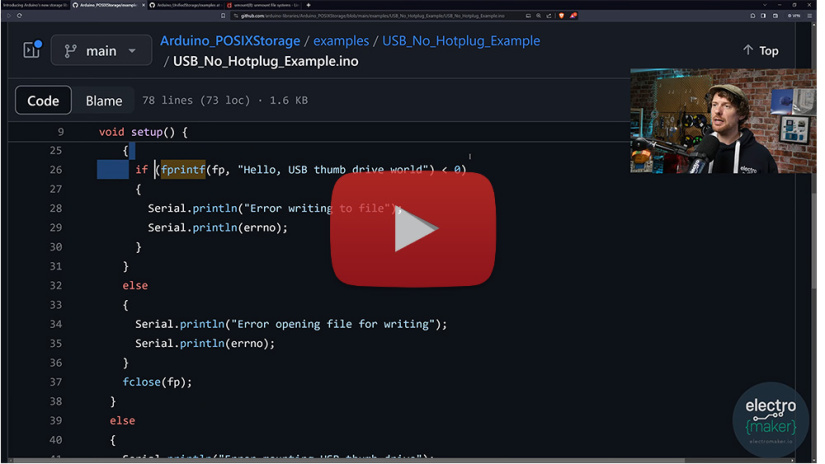Open the main branch dropdown

click(101, 51)
